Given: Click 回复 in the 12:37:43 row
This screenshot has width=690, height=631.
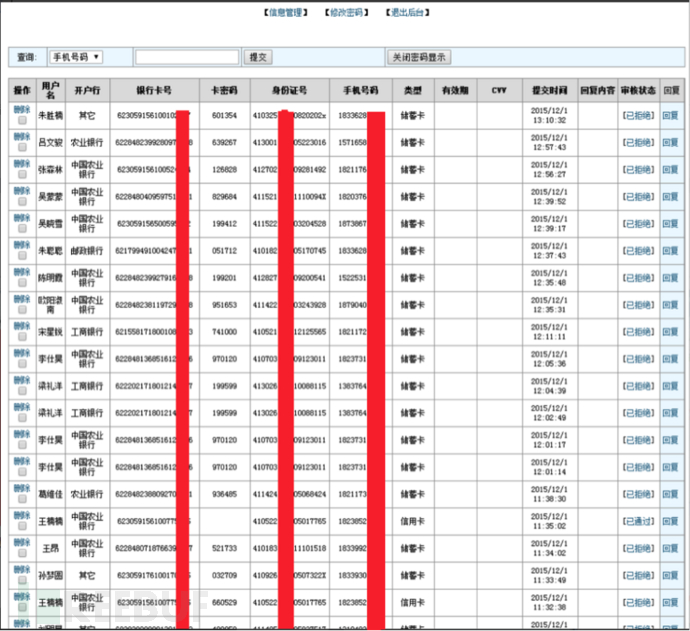Looking at the screenshot, I should [x=670, y=251].
